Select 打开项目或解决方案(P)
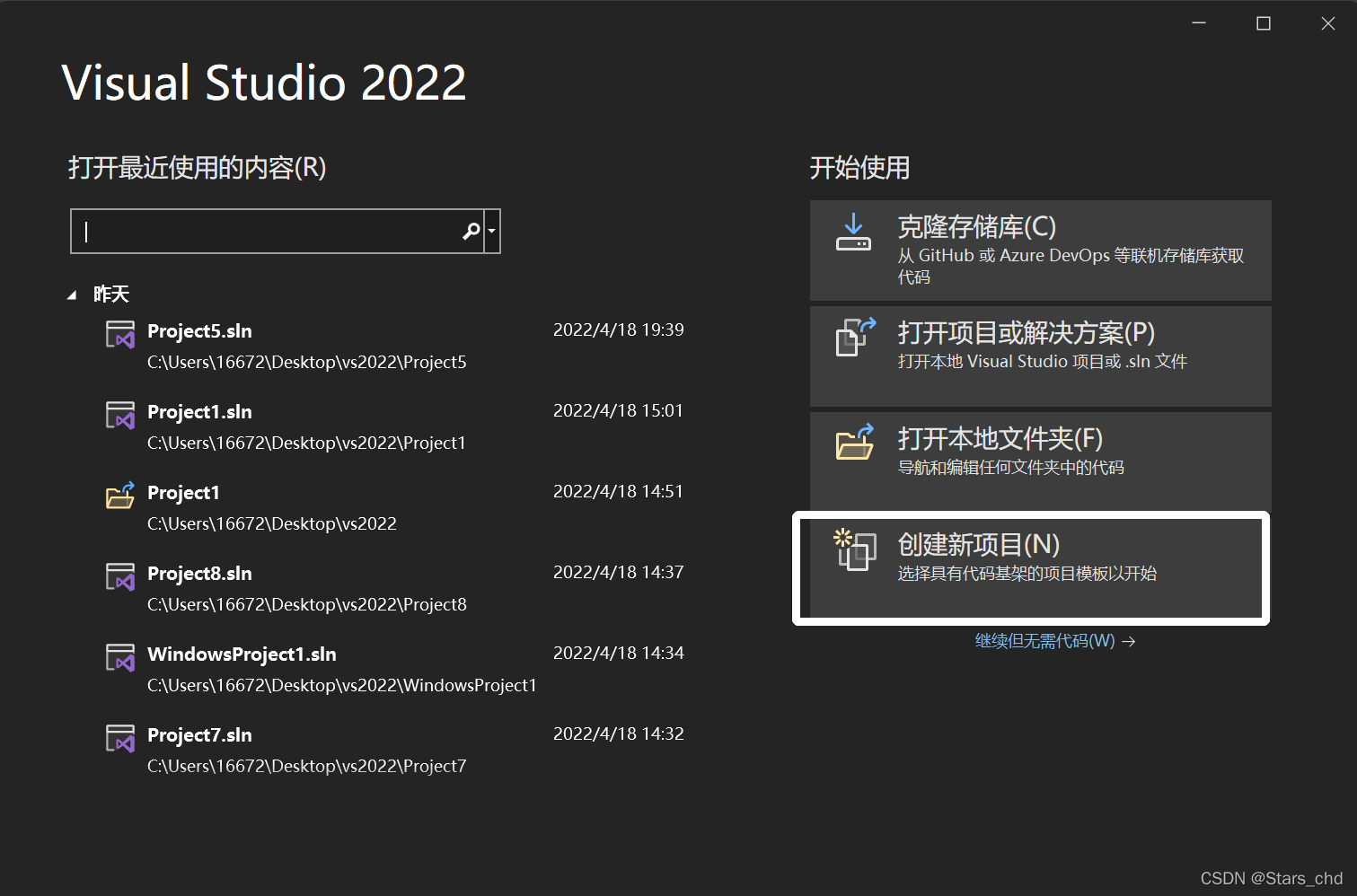The width and height of the screenshot is (1357, 896). click(1041, 356)
